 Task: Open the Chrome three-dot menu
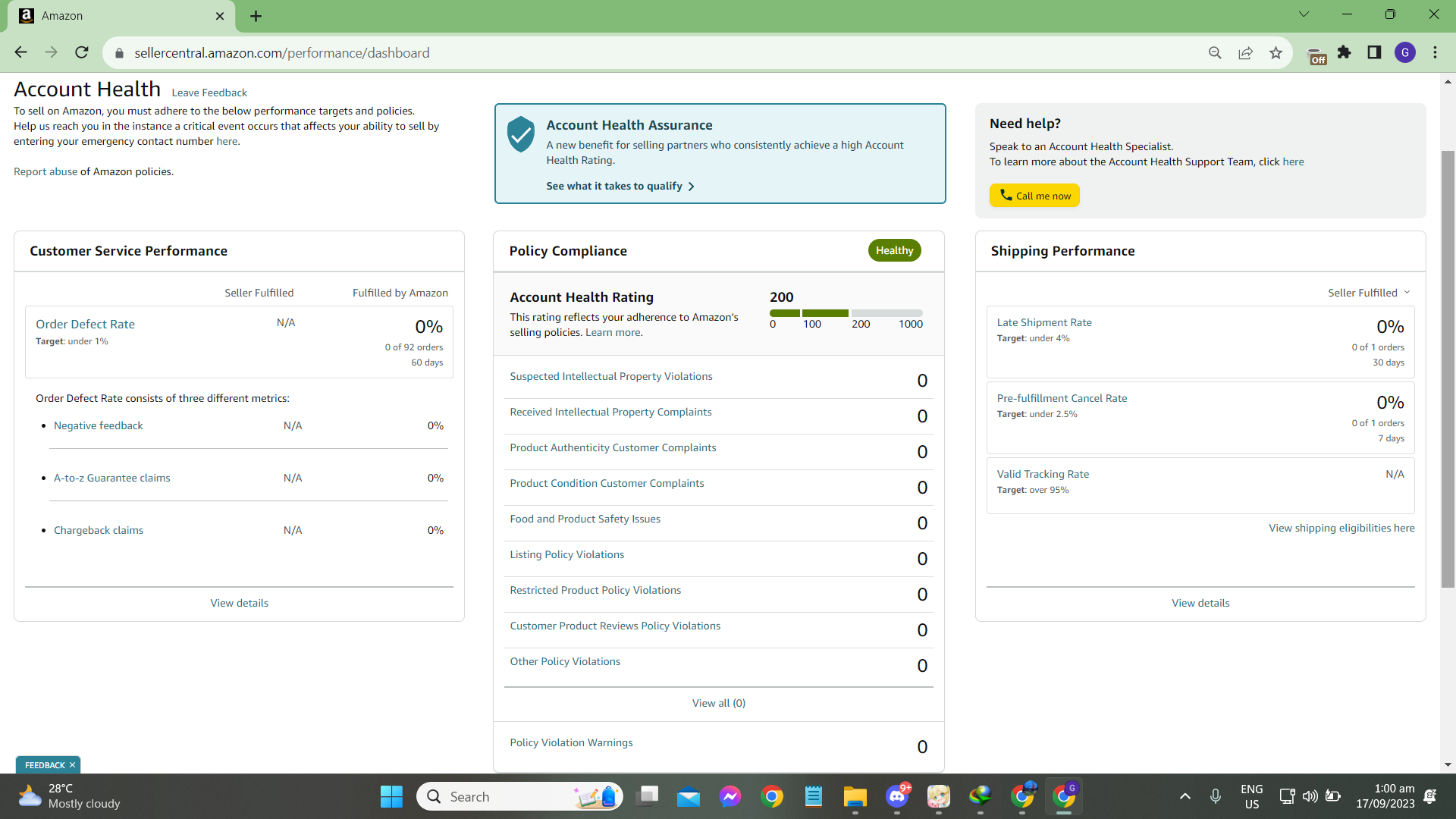1435,52
